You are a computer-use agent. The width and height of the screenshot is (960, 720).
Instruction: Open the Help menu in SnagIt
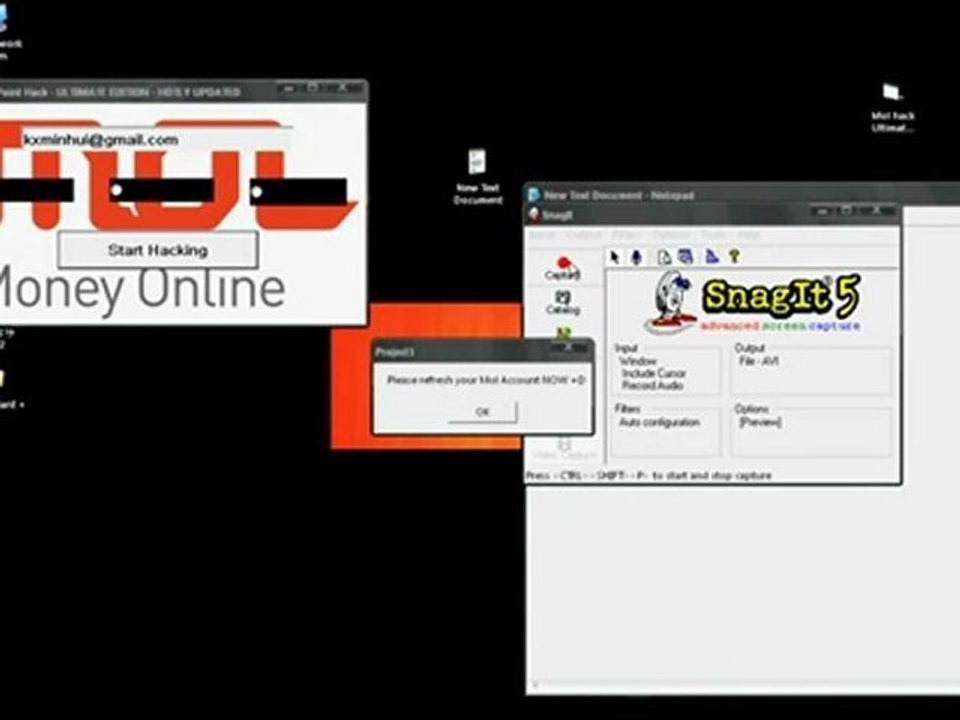pos(748,235)
